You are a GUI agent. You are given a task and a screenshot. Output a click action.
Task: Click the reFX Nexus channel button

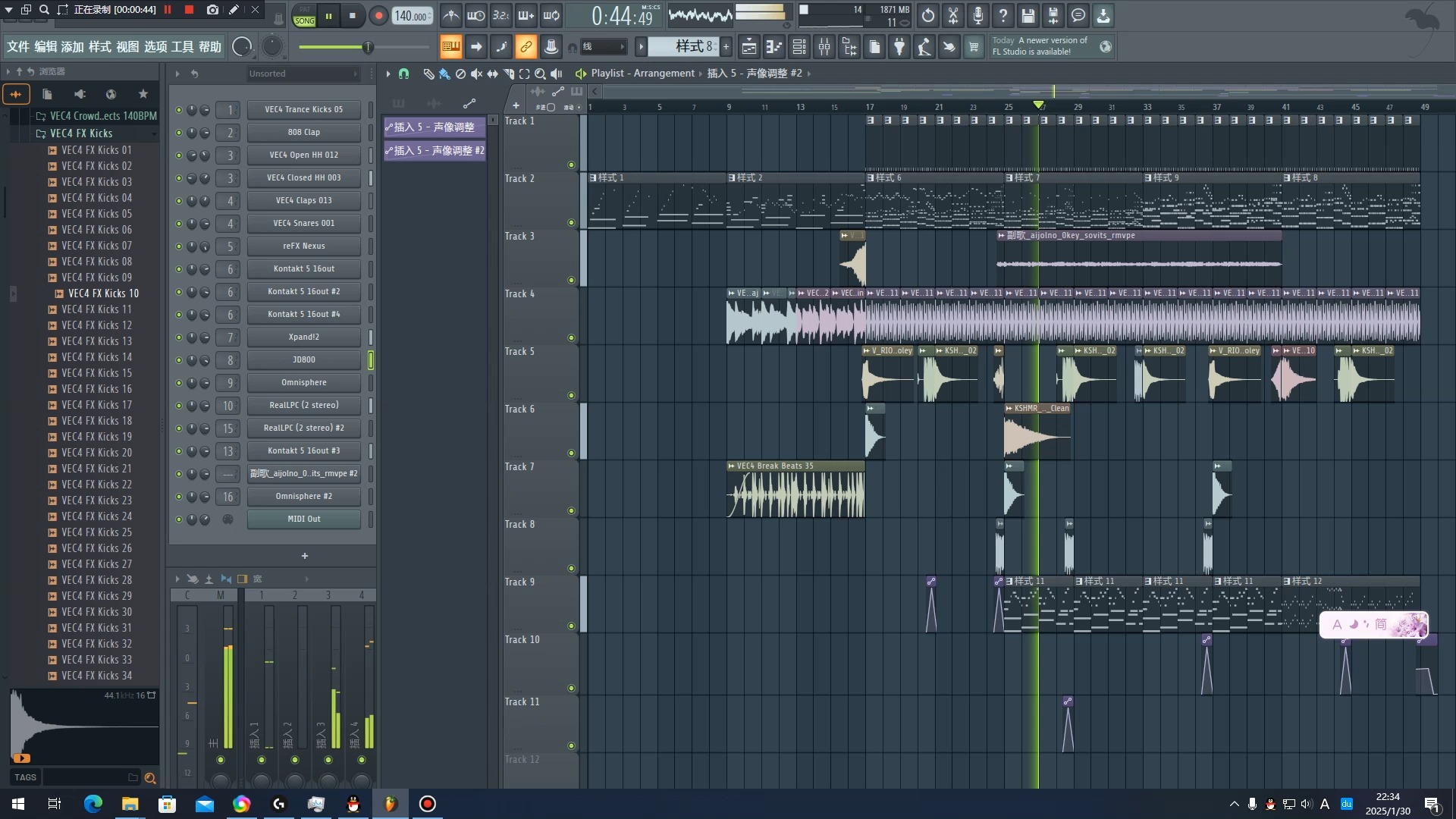tap(303, 246)
